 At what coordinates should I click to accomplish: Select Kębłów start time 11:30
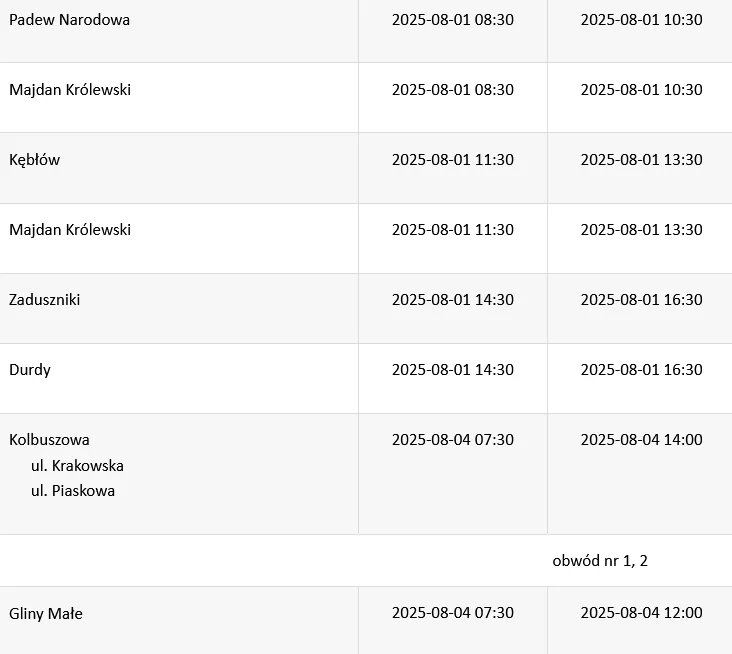pyautogui.click(x=453, y=160)
